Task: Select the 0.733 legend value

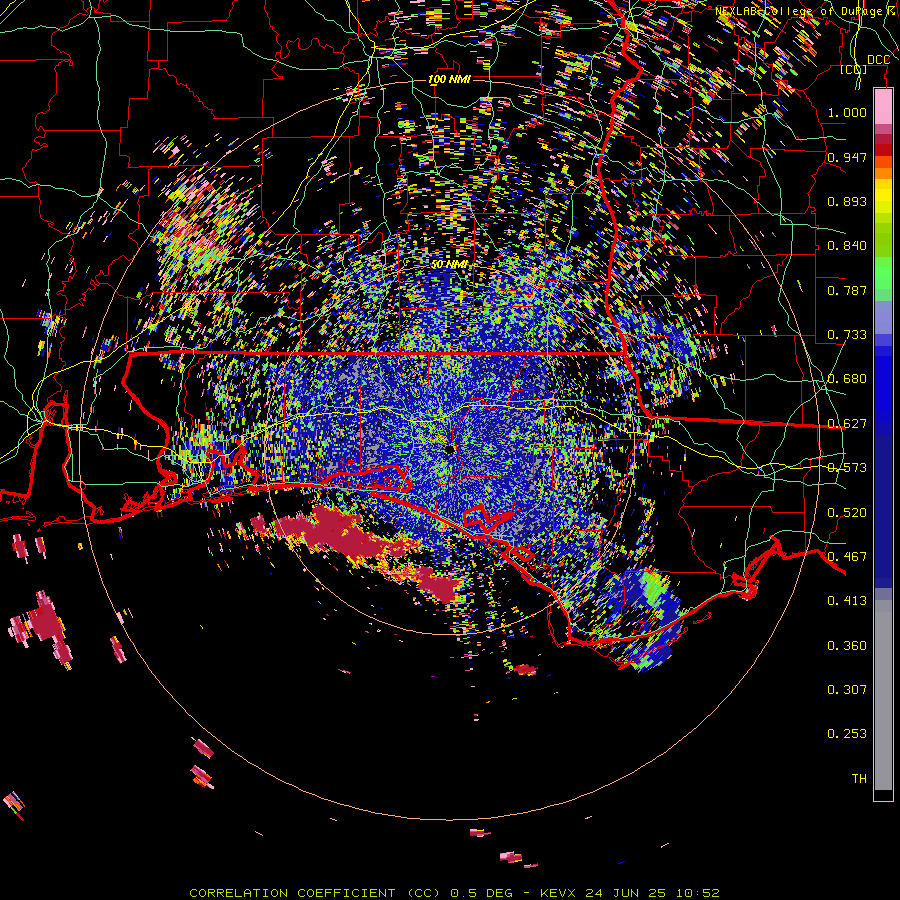Action: point(847,335)
